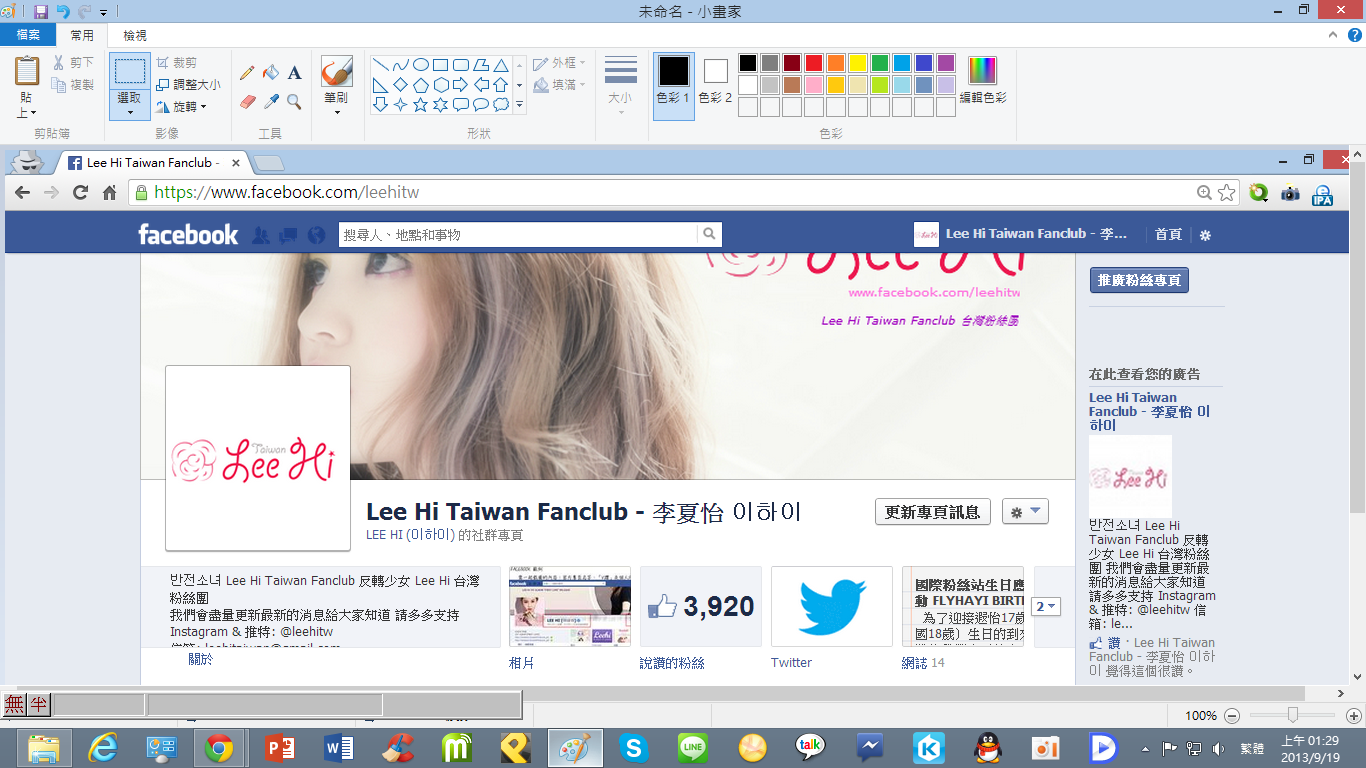Select the Fill with color bucket tool
The width and height of the screenshot is (1366, 768).
[271, 73]
